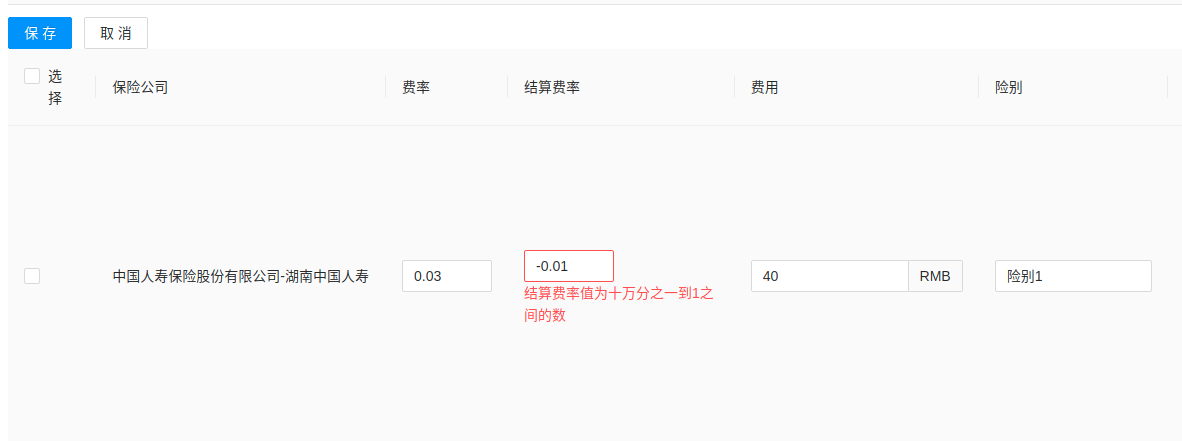Image resolution: width=1182 pixels, height=441 pixels.
Task: Focus the 费用 input with value 40
Action: tap(829, 276)
